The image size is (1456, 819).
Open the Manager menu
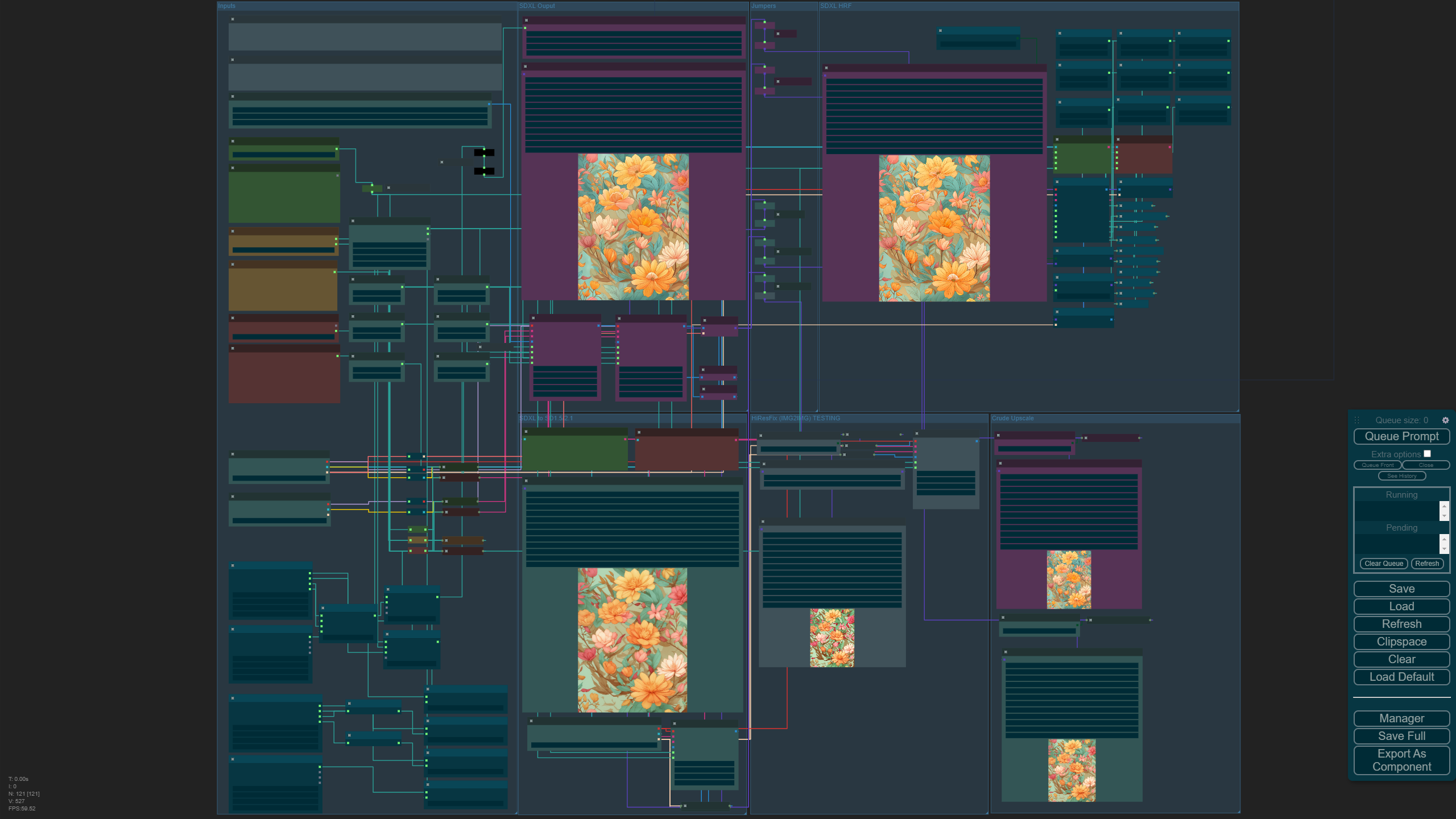1401,718
